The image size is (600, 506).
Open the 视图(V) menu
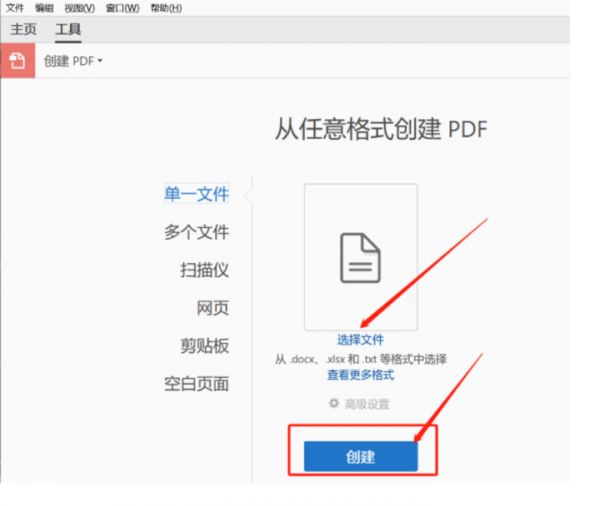click(x=79, y=8)
